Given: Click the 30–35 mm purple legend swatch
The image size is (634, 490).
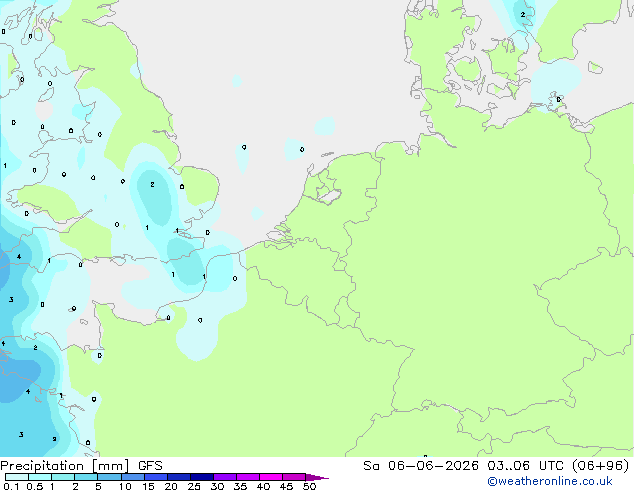Looking at the screenshot, I should click(224, 477).
